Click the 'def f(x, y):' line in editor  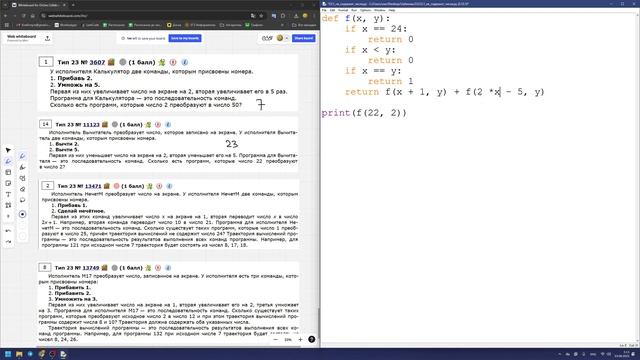(356, 19)
